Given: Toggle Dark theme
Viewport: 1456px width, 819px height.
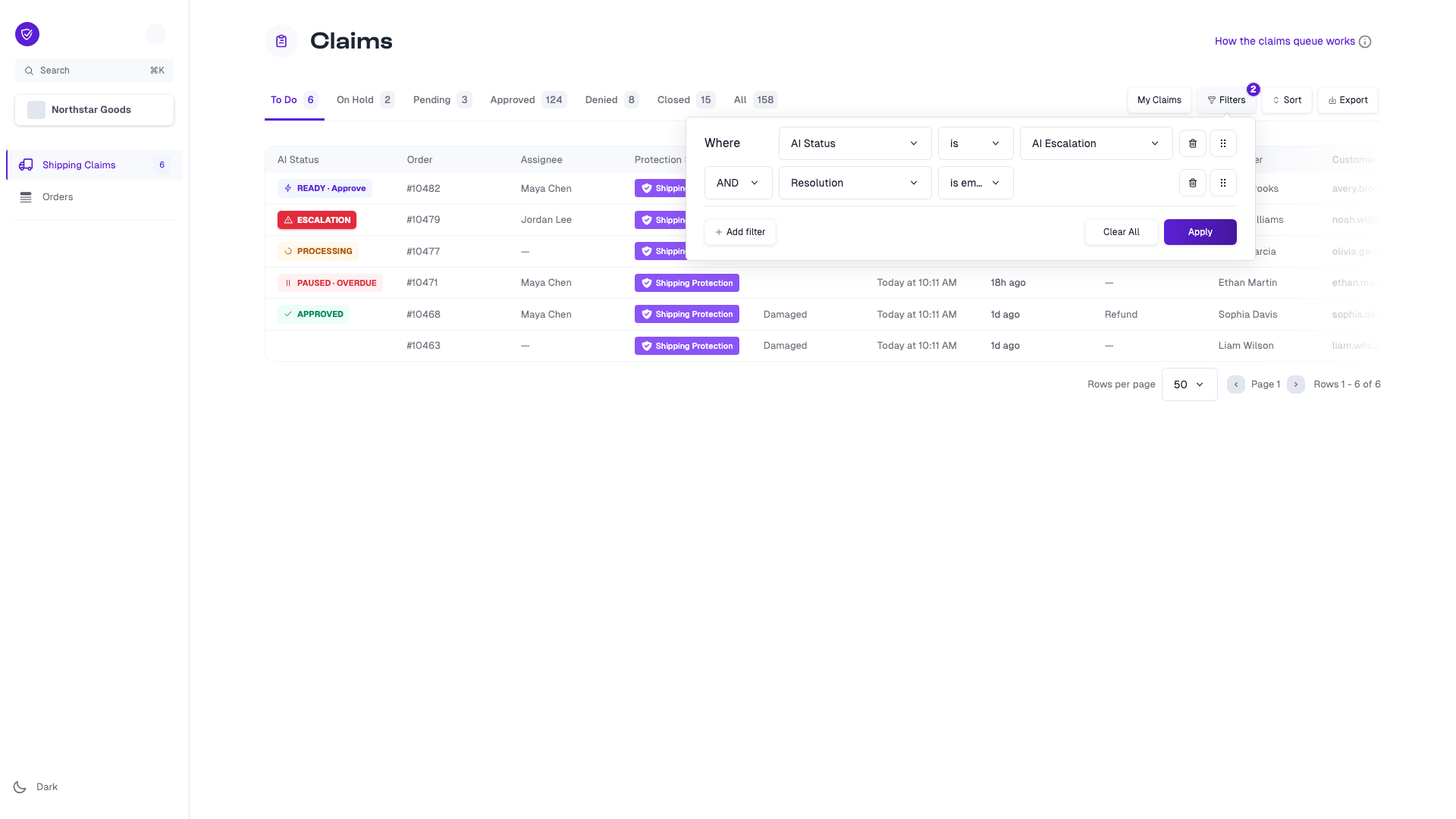Looking at the screenshot, I should click(x=36, y=787).
